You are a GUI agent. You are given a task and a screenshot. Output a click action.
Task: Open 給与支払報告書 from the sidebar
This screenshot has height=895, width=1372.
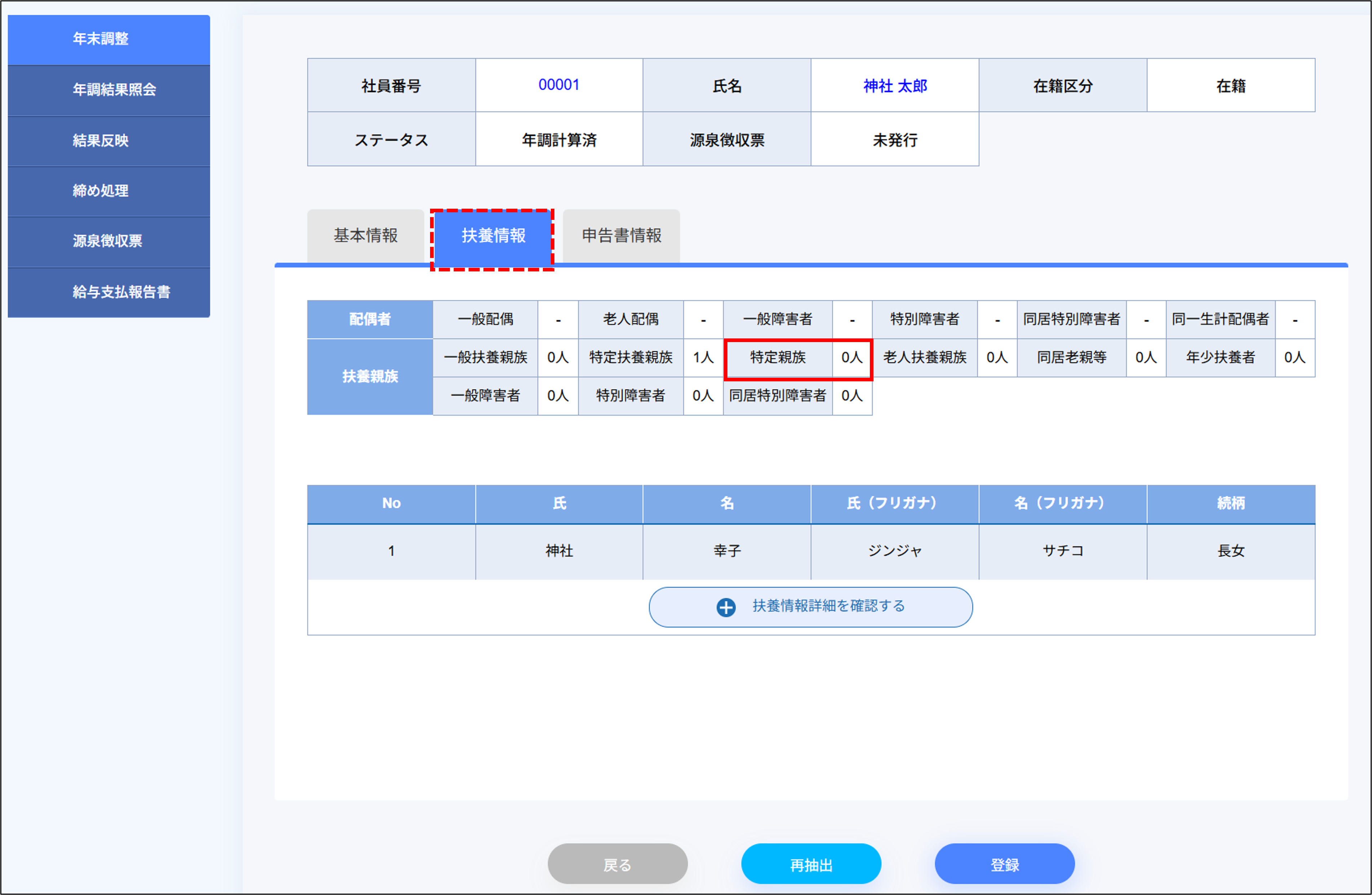coord(109,292)
